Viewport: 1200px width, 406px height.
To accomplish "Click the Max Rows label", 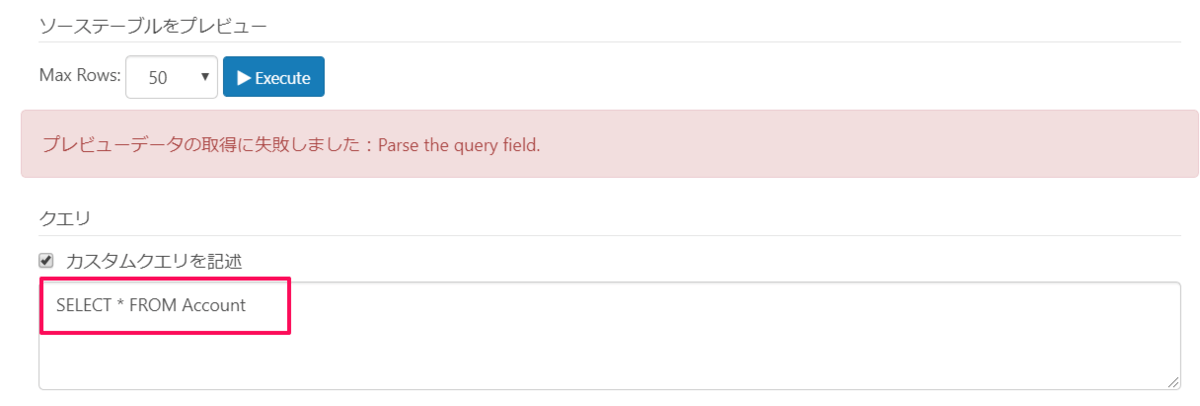I will pyautogui.click(x=80, y=76).
